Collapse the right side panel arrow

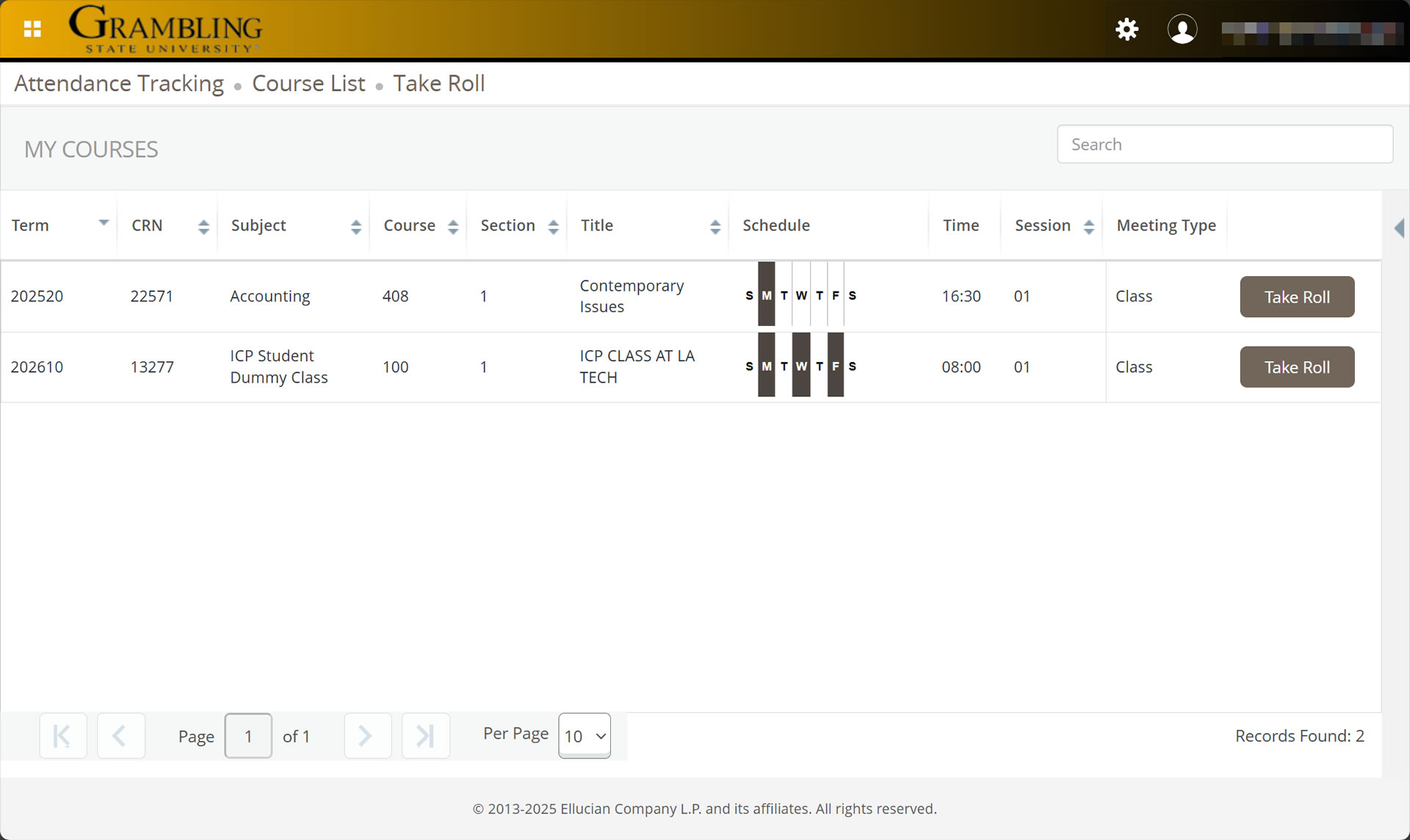(x=1400, y=228)
